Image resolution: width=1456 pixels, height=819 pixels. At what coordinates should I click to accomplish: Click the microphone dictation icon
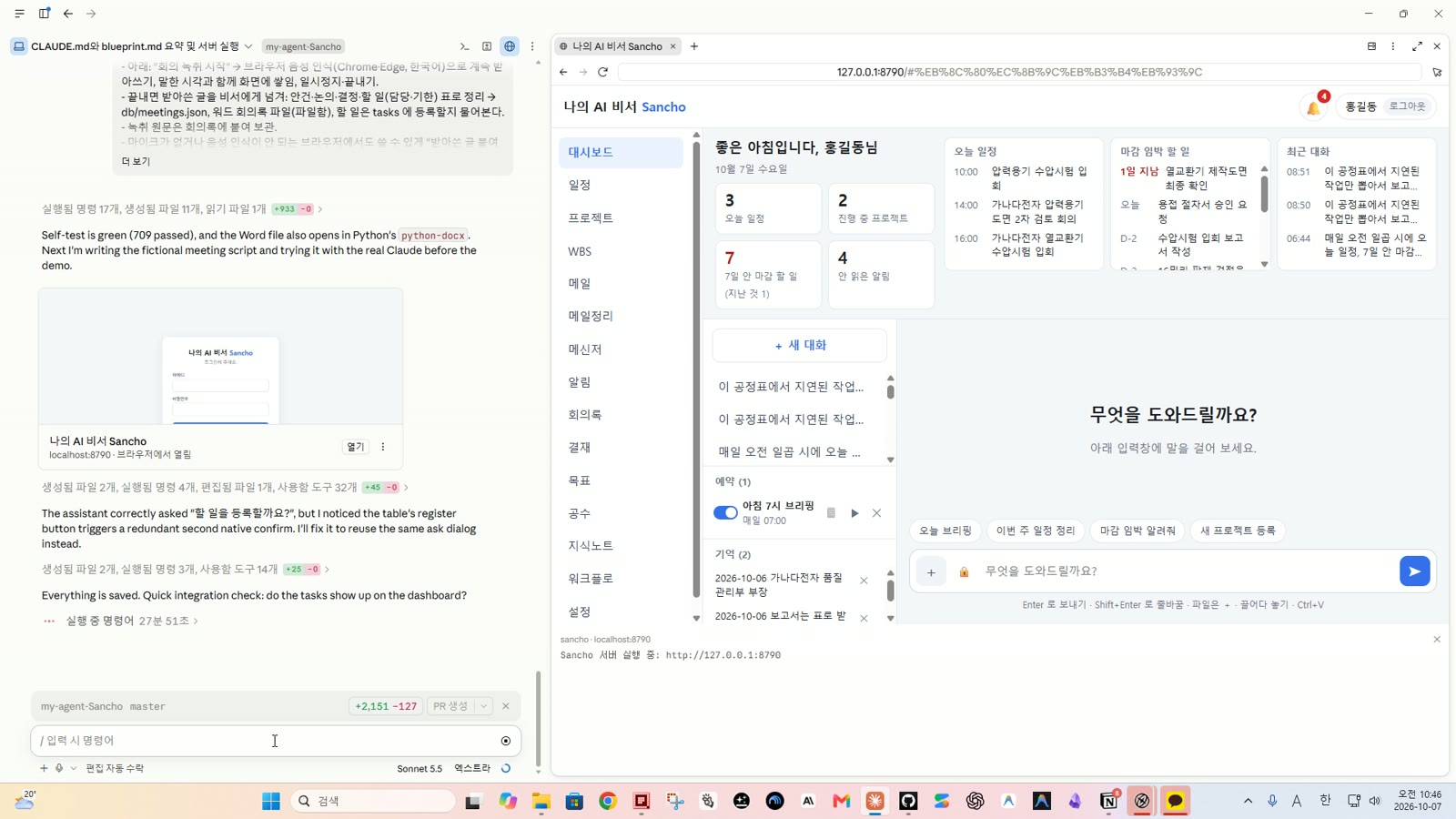click(59, 768)
